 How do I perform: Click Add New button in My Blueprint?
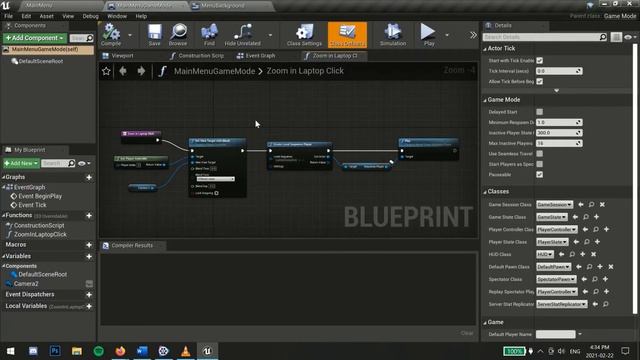[21, 163]
